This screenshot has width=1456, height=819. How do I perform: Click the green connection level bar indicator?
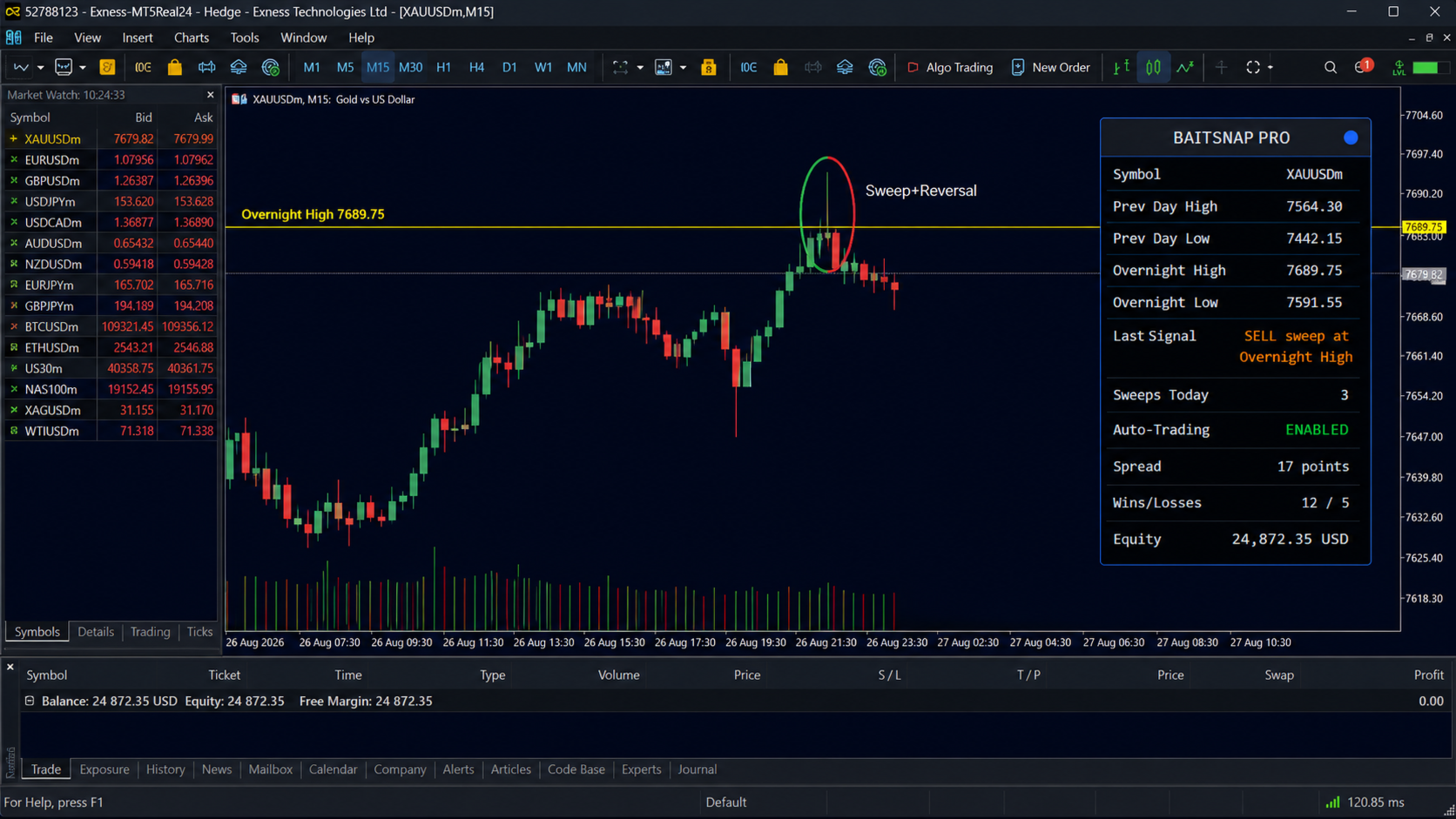(1425, 67)
